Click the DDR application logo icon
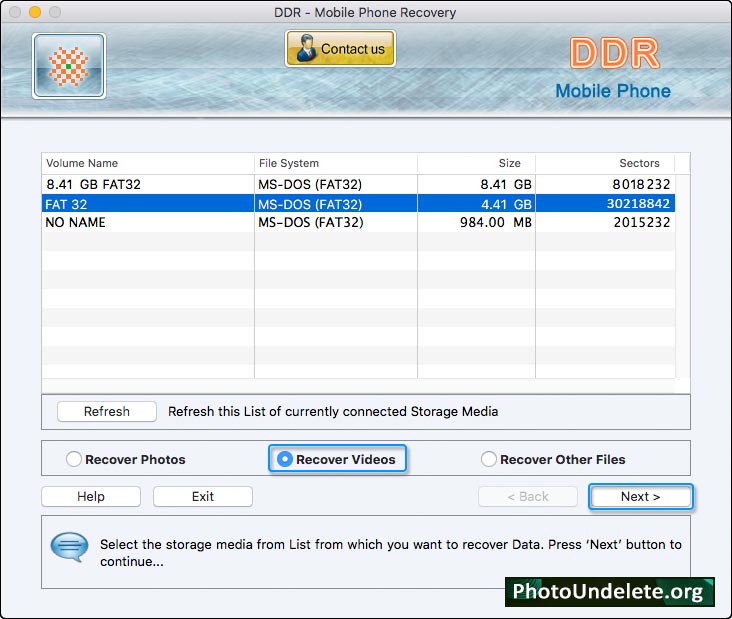This screenshot has height=619, width=732. (x=69, y=66)
